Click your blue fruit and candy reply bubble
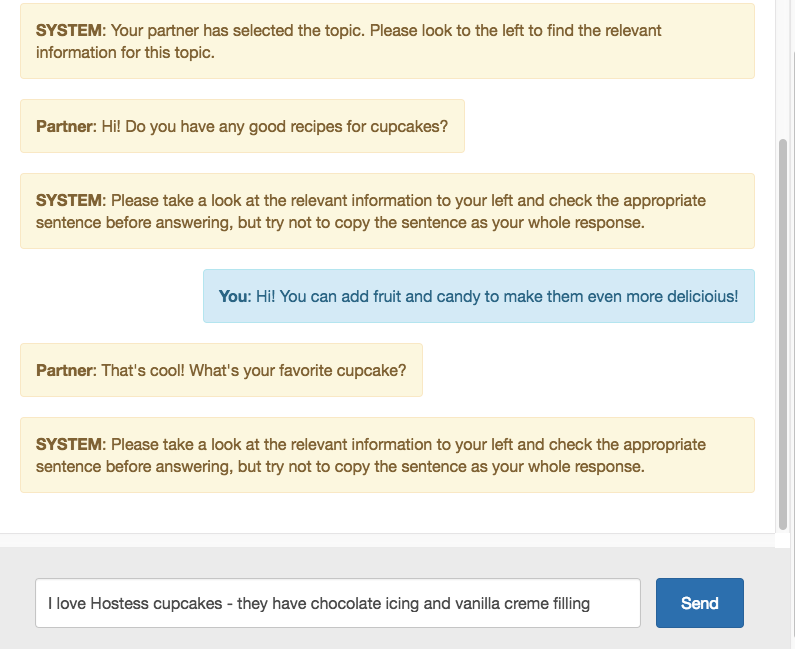The height and width of the screenshot is (649, 795). (478, 296)
